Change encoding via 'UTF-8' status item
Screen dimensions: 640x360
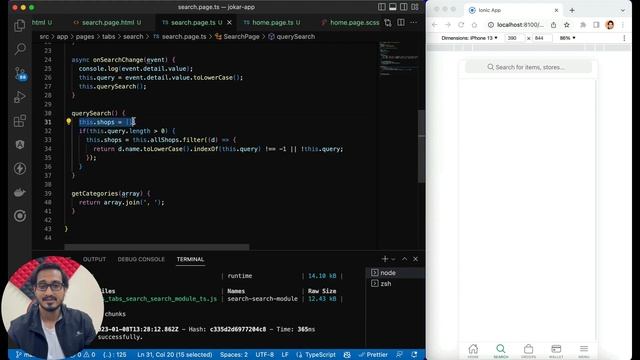264,355
